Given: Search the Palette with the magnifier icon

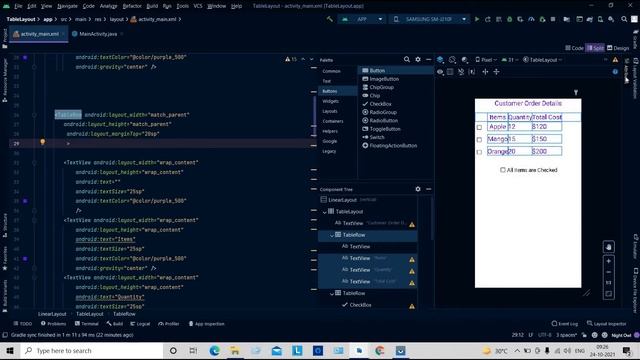Looking at the screenshot, I should click(x=407, y=60).
